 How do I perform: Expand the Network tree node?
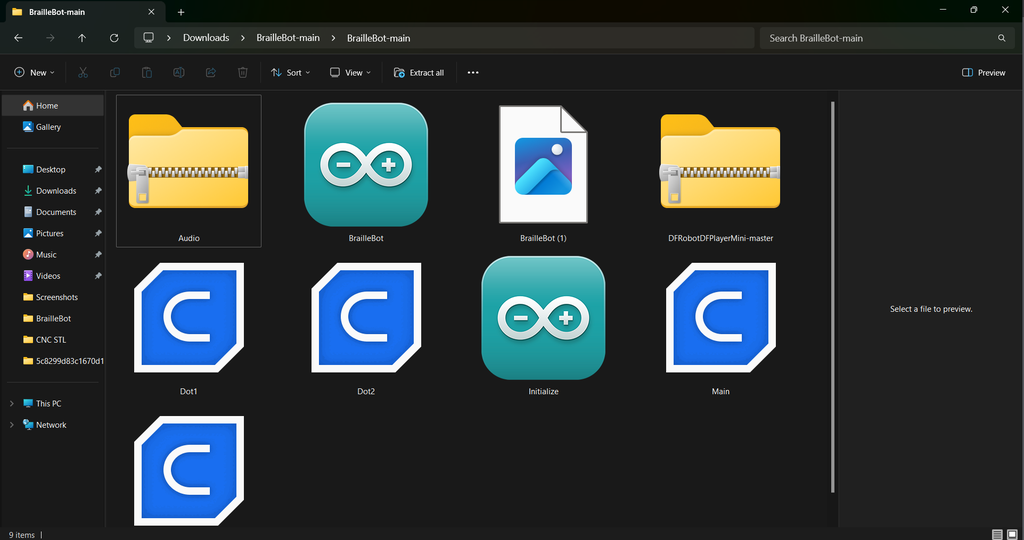(x=12, y=424)
